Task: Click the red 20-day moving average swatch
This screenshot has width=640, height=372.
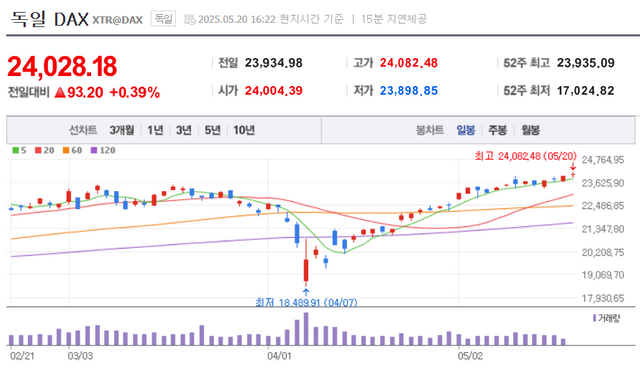Action: 38,150
